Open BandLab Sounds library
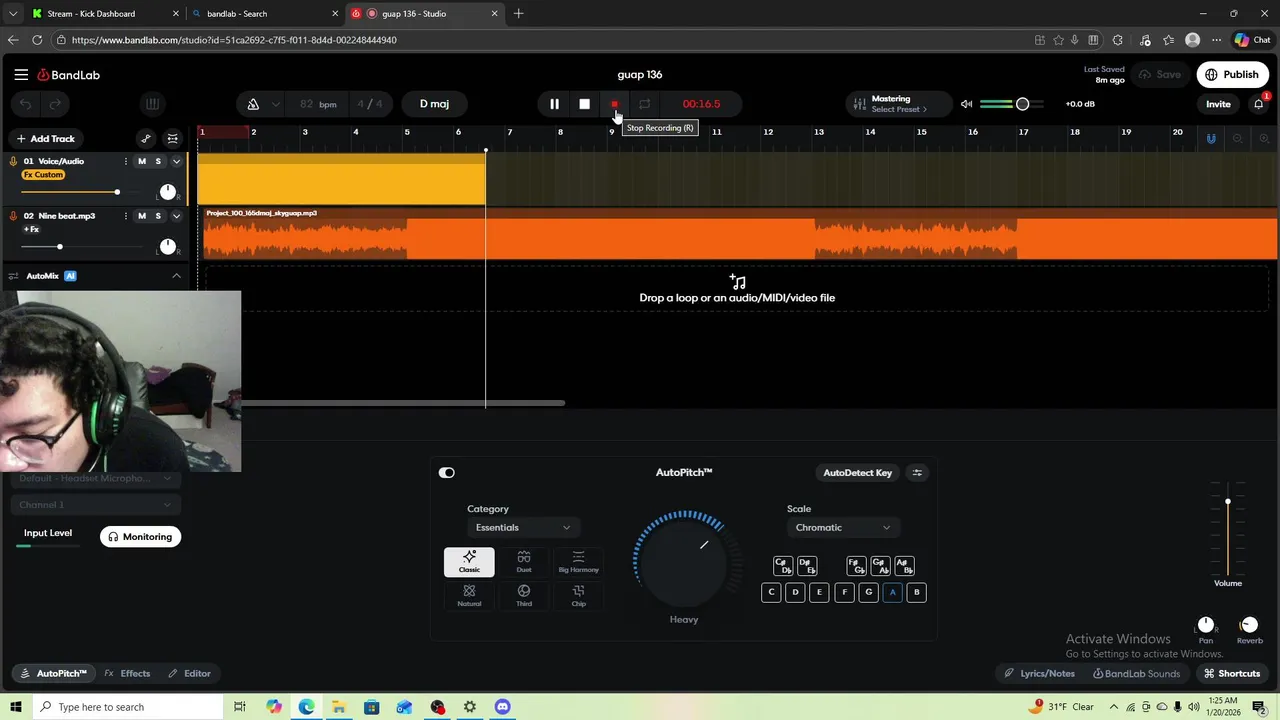 1136,674
